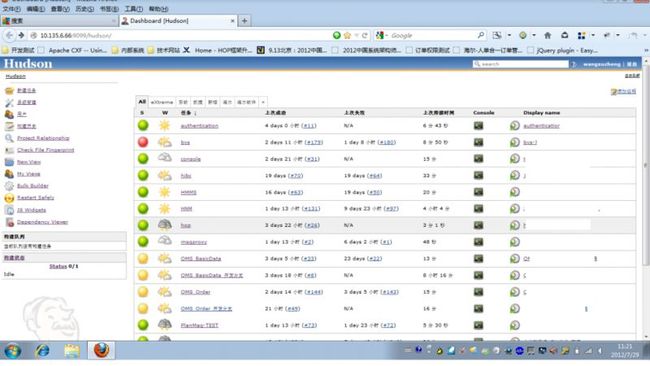Click storm weather icon in PlanMap-TEST row
This screenshot has height=366, width=650.
(x=165, y=325)
